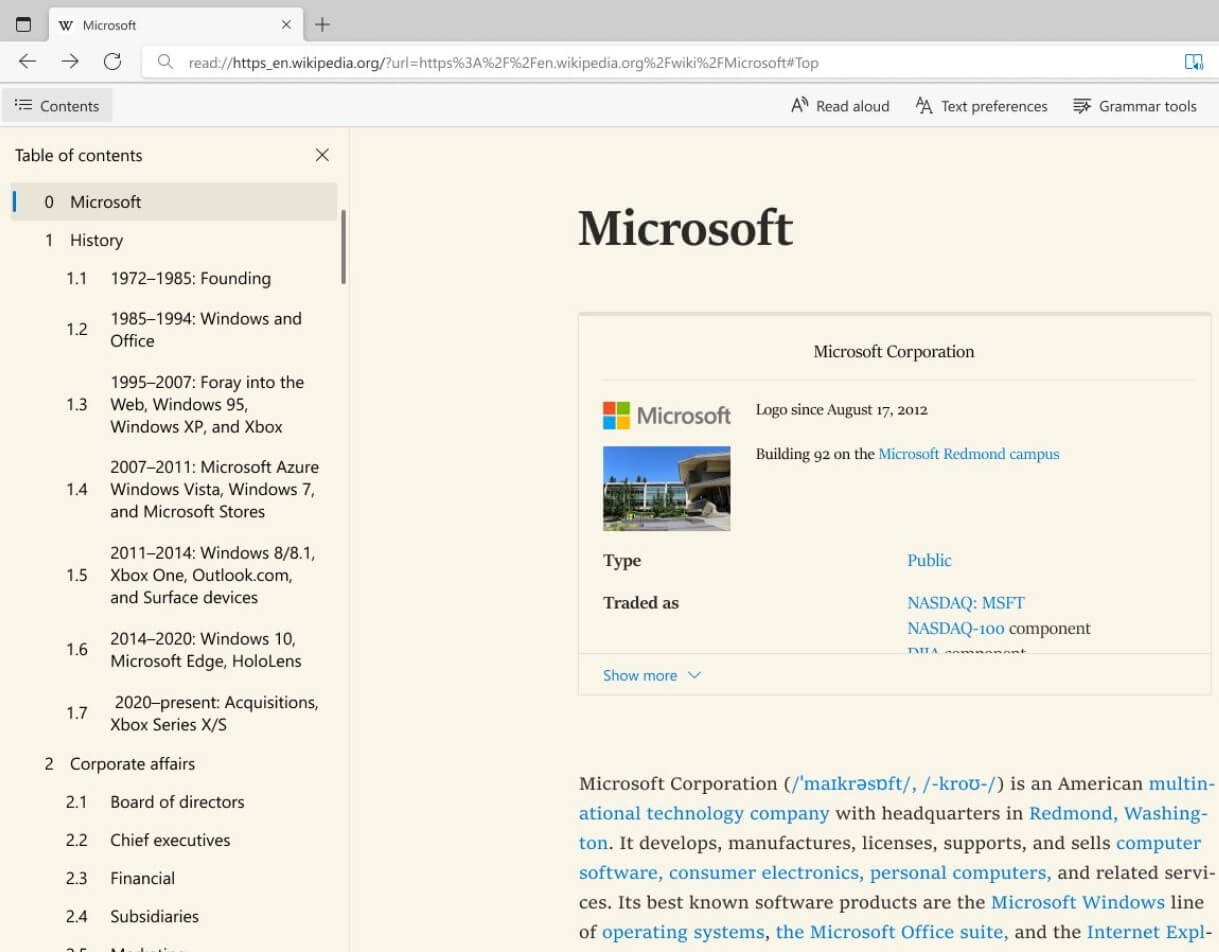Go back with the back arrow
This screenshot has height=952, width=1219.
coord(27,62)
